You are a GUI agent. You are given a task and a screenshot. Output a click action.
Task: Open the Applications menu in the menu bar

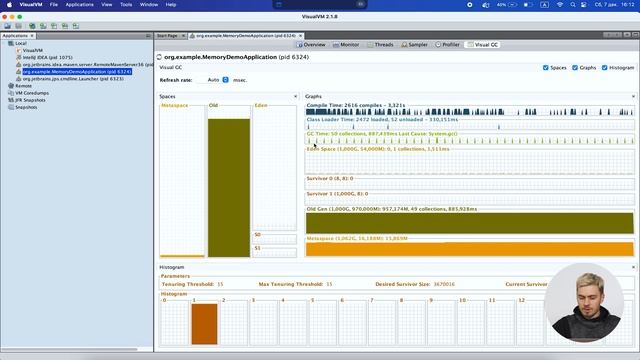click(80, 4)
